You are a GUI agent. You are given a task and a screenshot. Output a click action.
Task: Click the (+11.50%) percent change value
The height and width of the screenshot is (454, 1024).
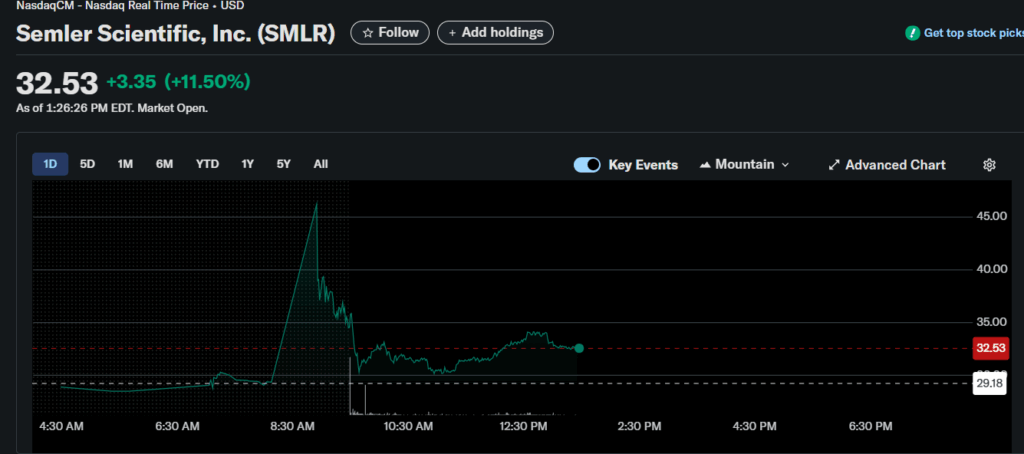coord(207,82)
